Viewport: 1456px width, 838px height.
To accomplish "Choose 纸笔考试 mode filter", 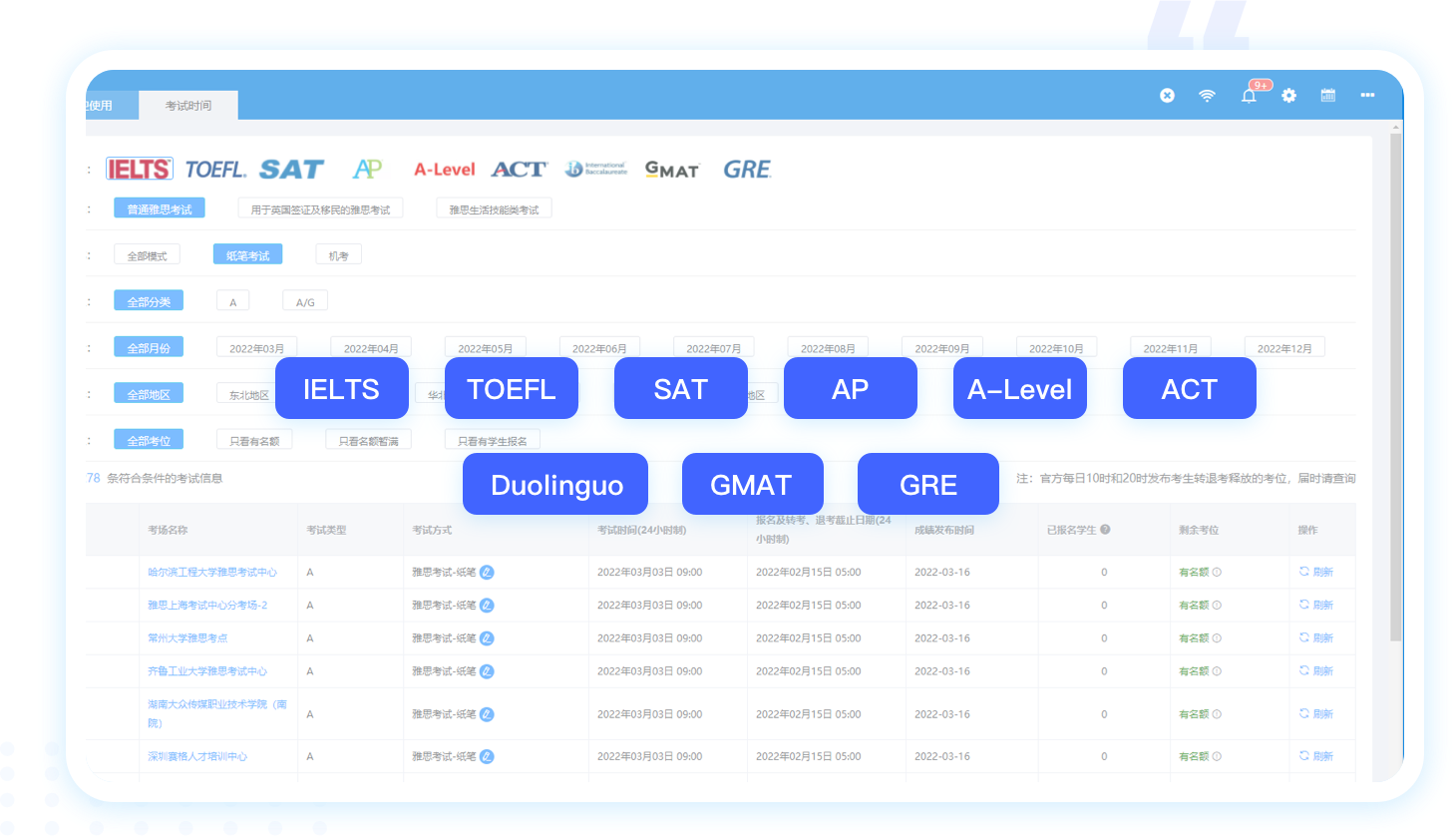I will (x=247, y=255).
